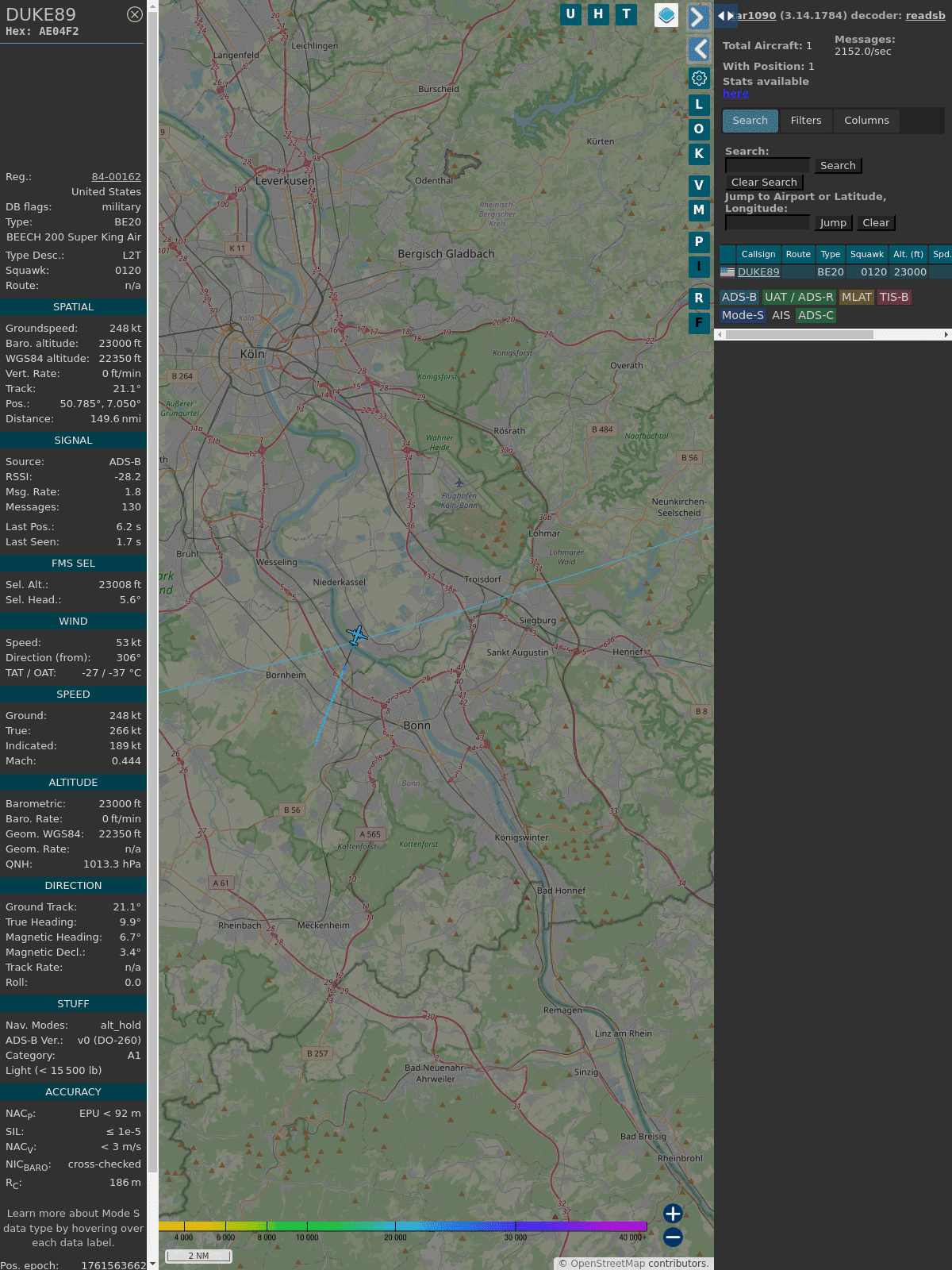Image resolution: width=952 pixels, height=1270 pixels.
Task: Sort table by Type column
Action: tap(831, 254)
